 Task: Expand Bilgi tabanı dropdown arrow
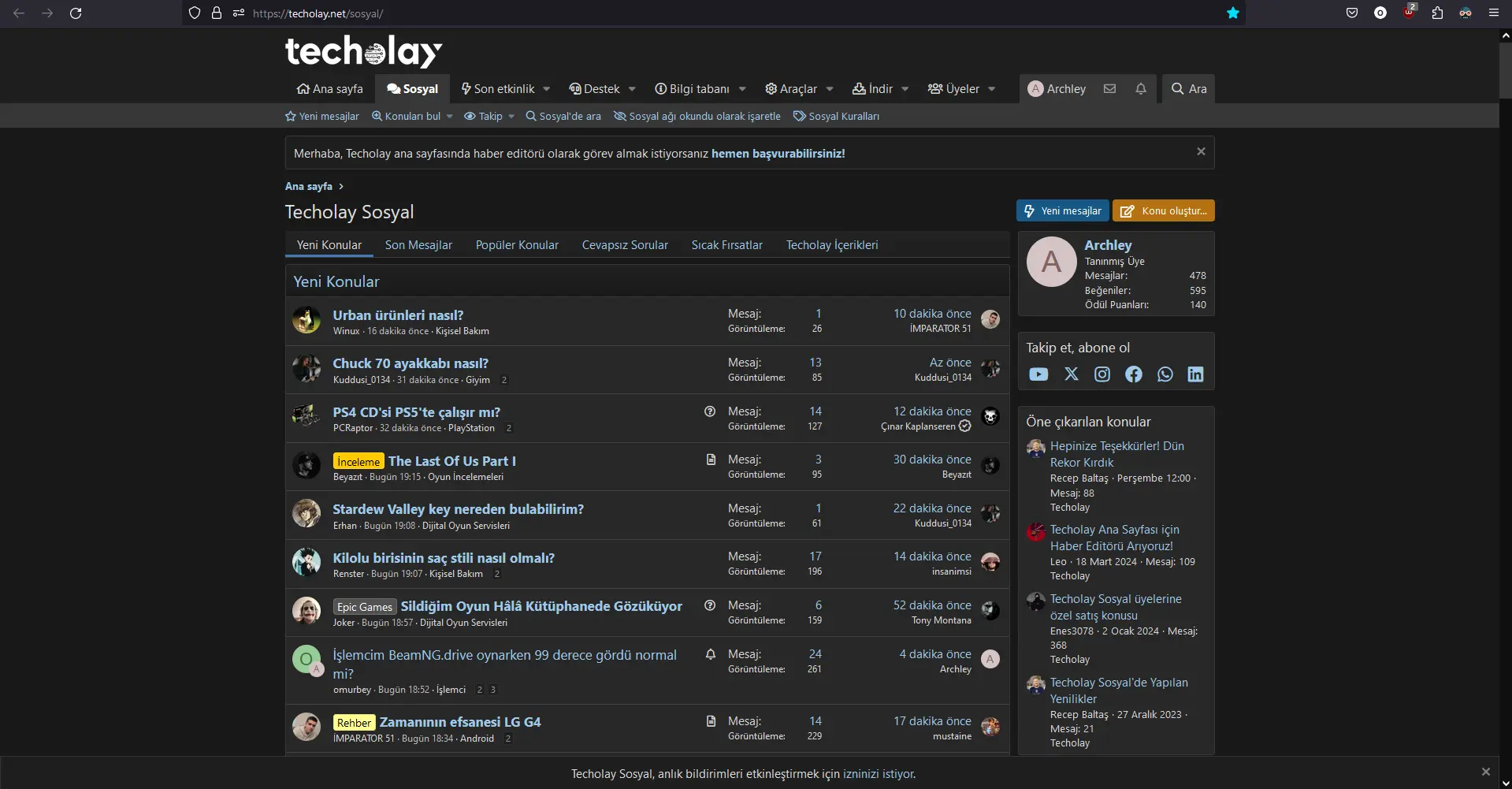[742, 89]
